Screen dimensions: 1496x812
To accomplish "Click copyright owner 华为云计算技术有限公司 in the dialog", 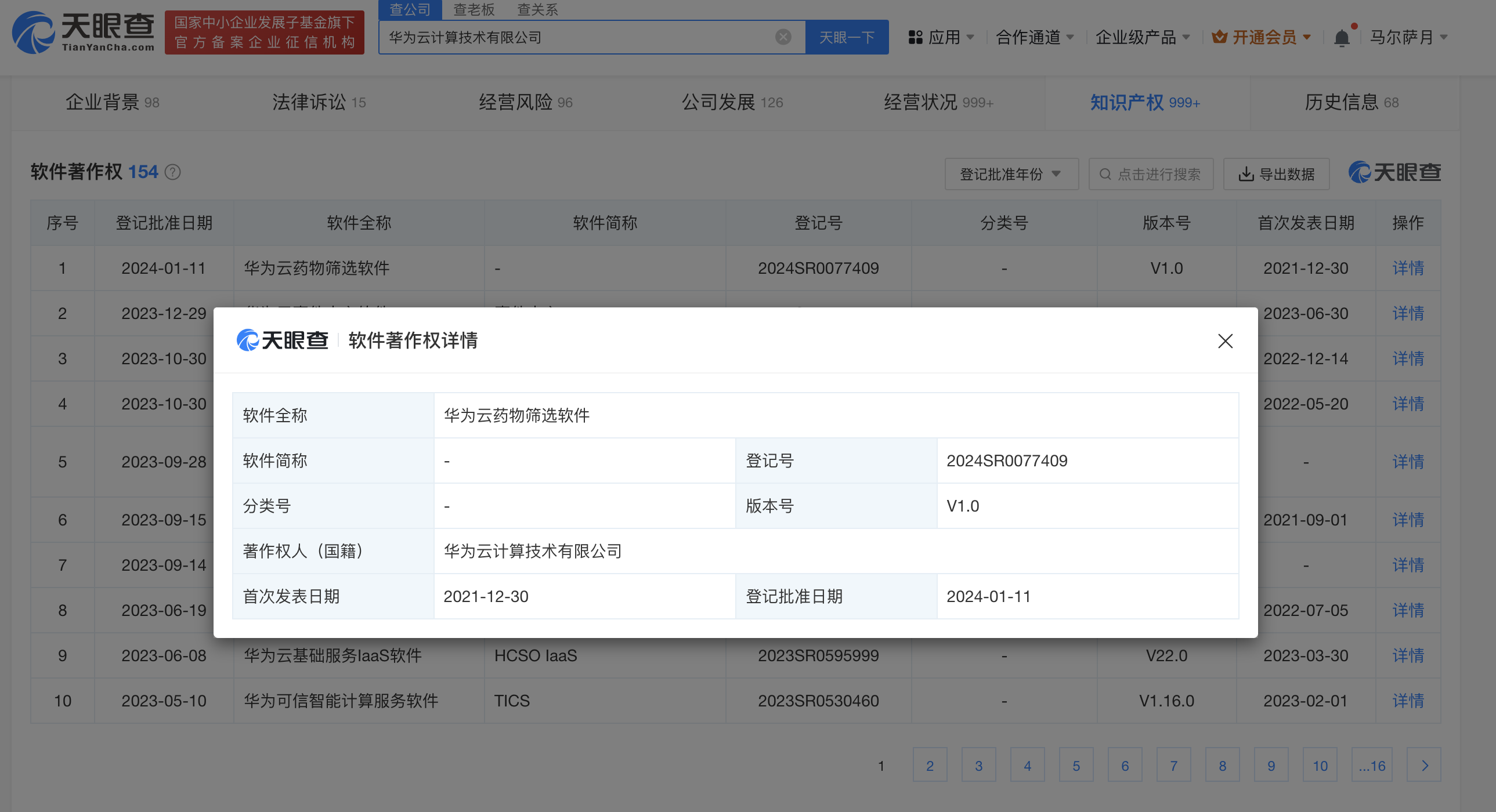I will [x=533, y=552].
